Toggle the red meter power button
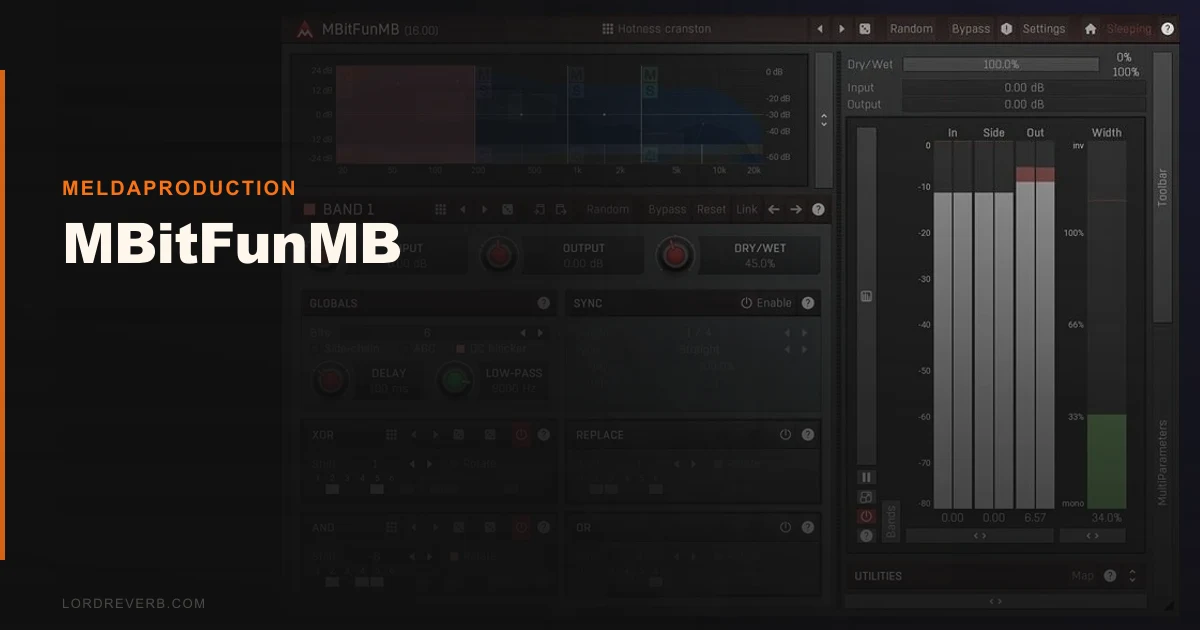 tap(866, 516)
